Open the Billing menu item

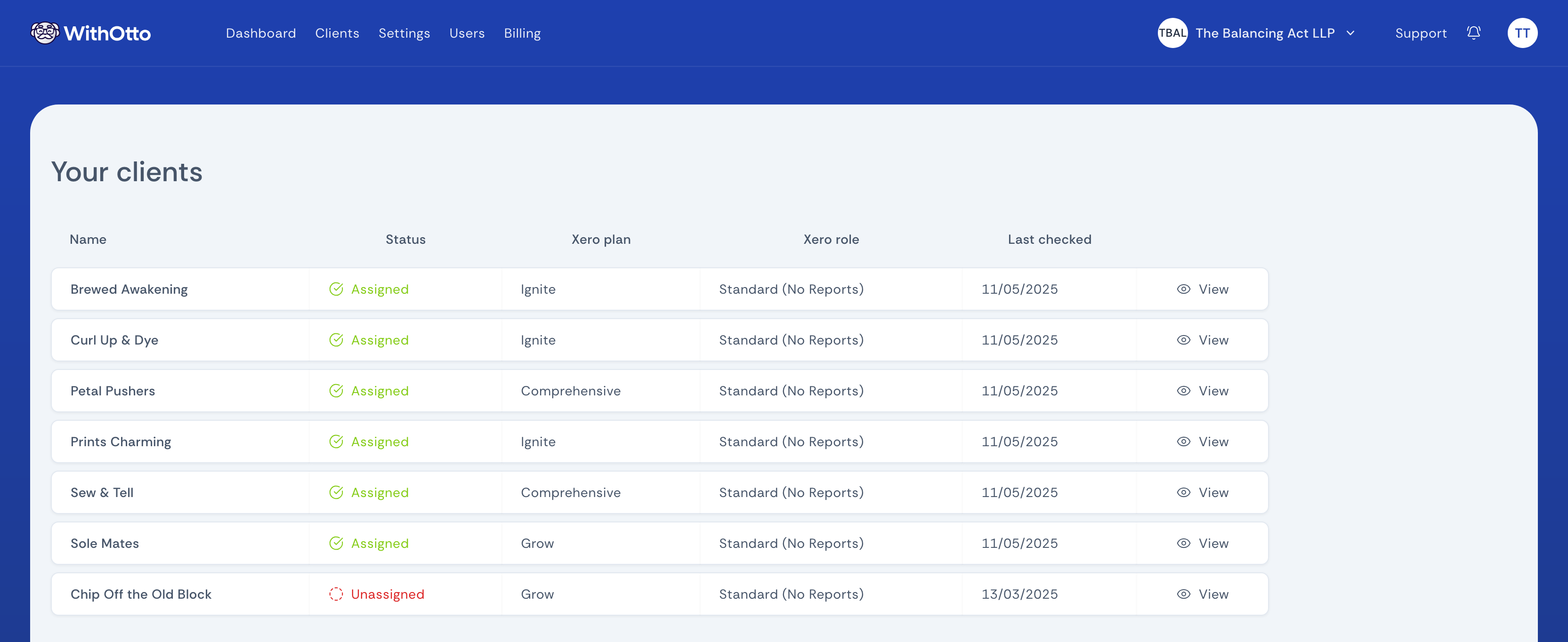(x=522, y=33)
